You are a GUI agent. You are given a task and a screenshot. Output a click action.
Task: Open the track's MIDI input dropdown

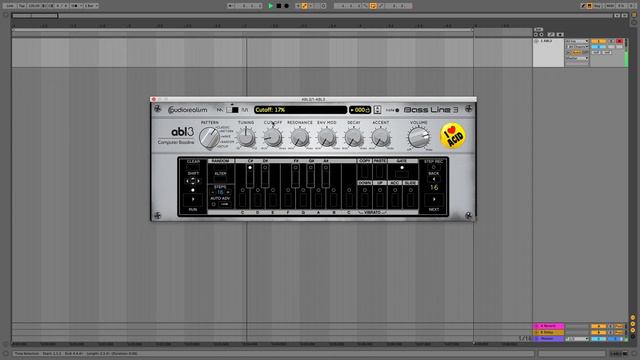point(577,42)
